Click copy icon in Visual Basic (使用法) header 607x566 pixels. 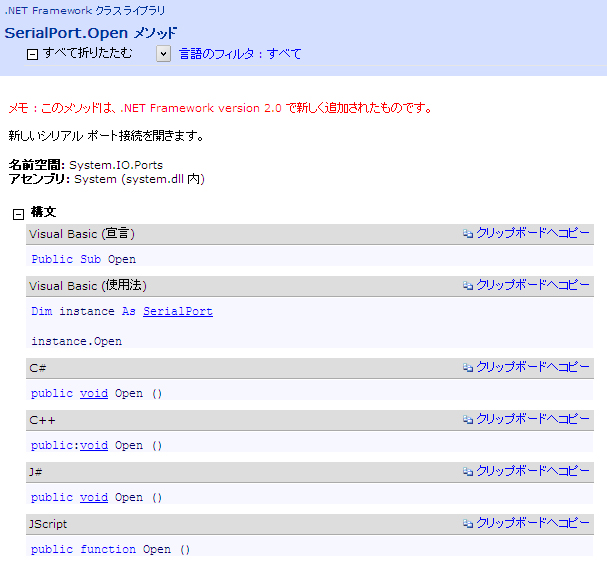point(468,285)
